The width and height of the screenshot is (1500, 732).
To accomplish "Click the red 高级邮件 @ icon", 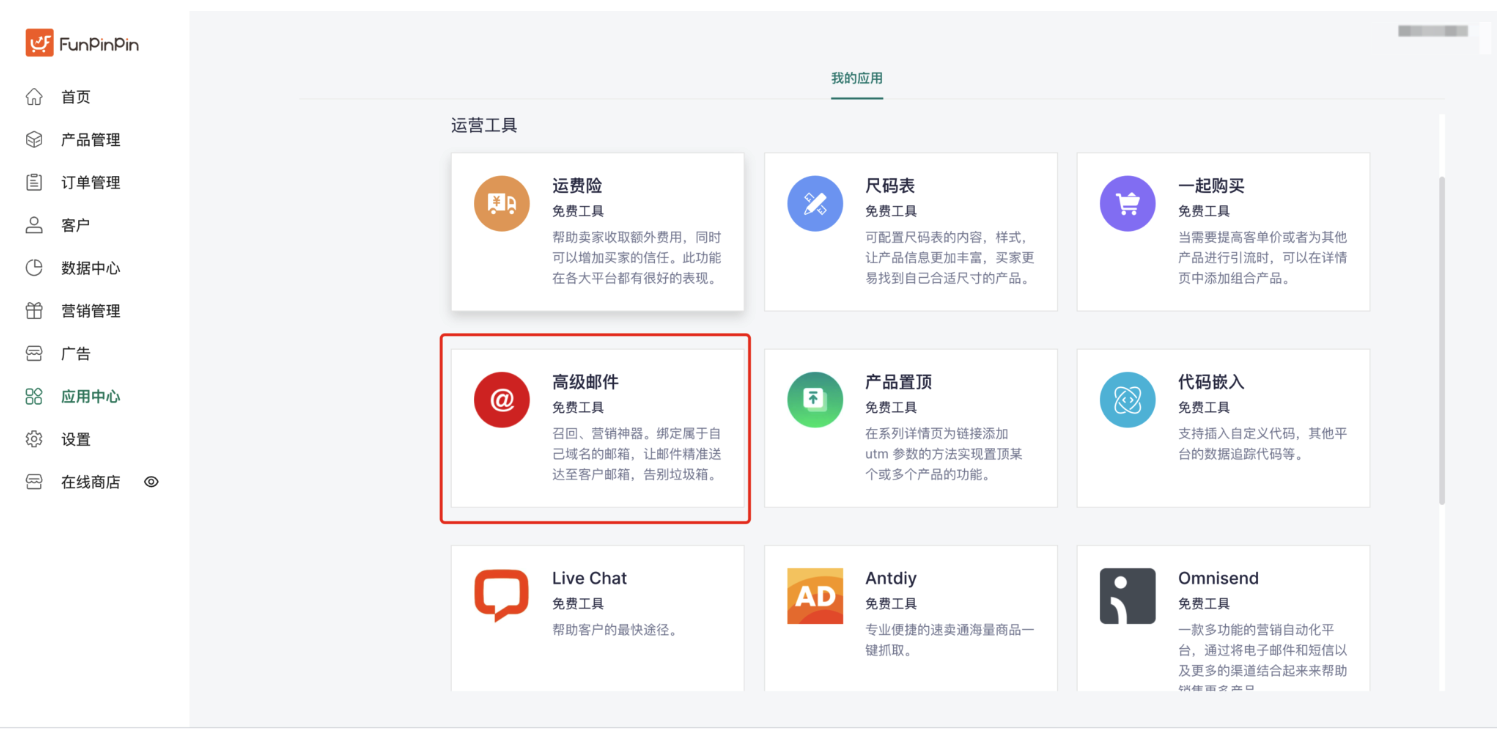I will [502, 400].
